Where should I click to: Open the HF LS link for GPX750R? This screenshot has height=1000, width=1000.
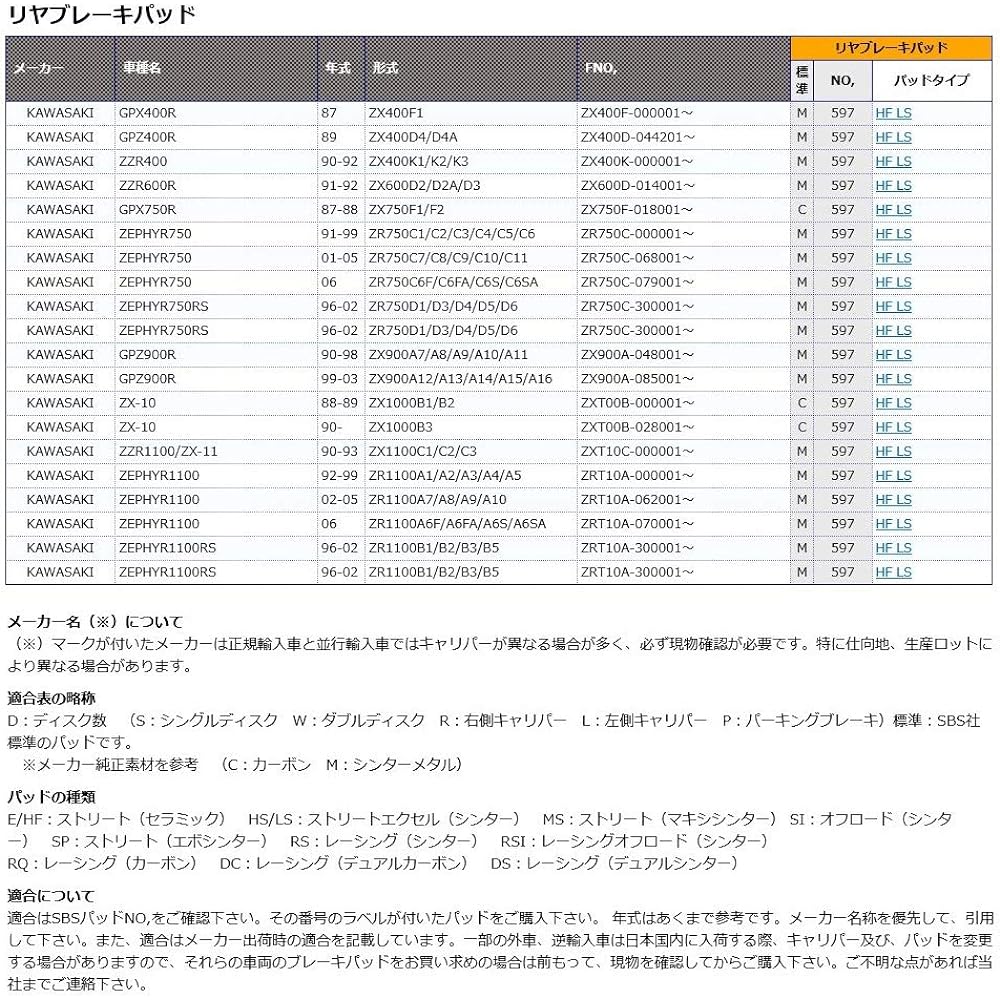tap(893, 210)
